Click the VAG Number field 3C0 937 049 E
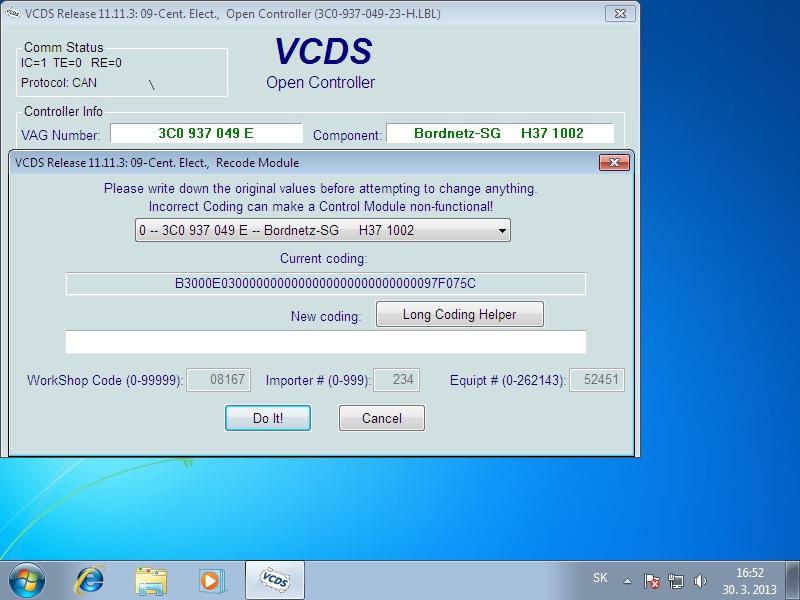800x600 pixels. point(206,134)
